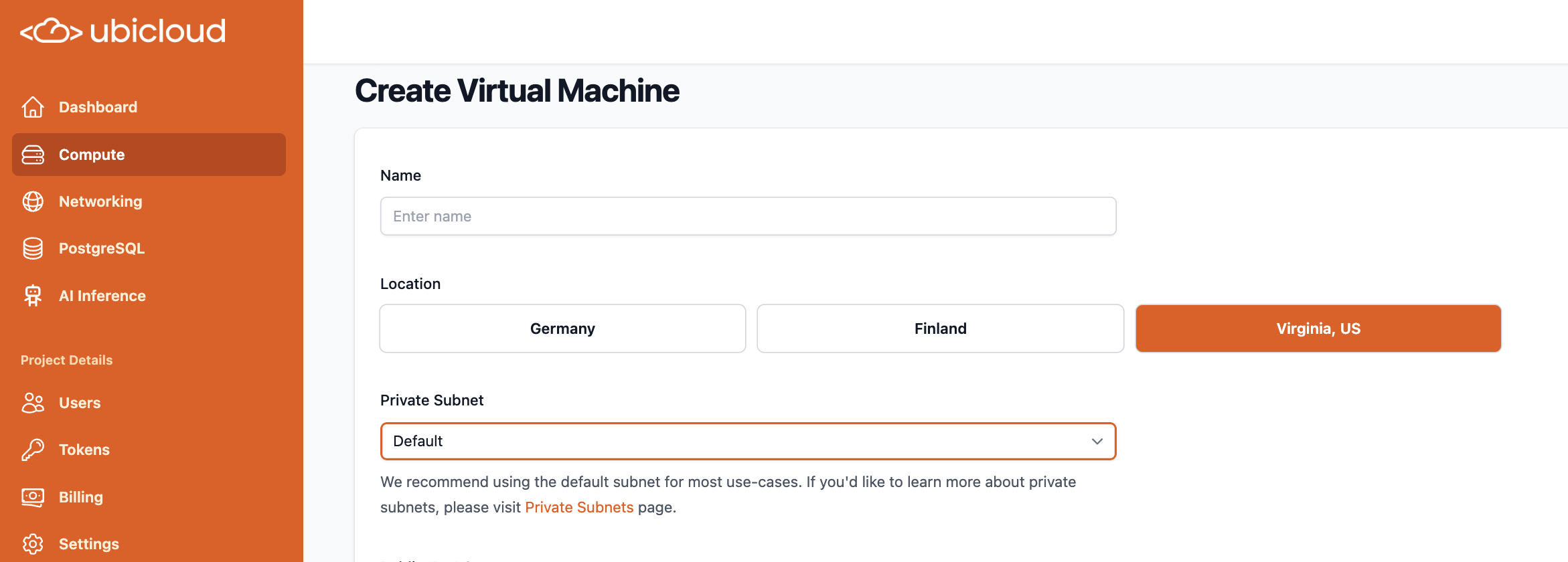Viewport: 1568px width, 562px height.
Task: Go to the Compute section
Action: [149, 155]
